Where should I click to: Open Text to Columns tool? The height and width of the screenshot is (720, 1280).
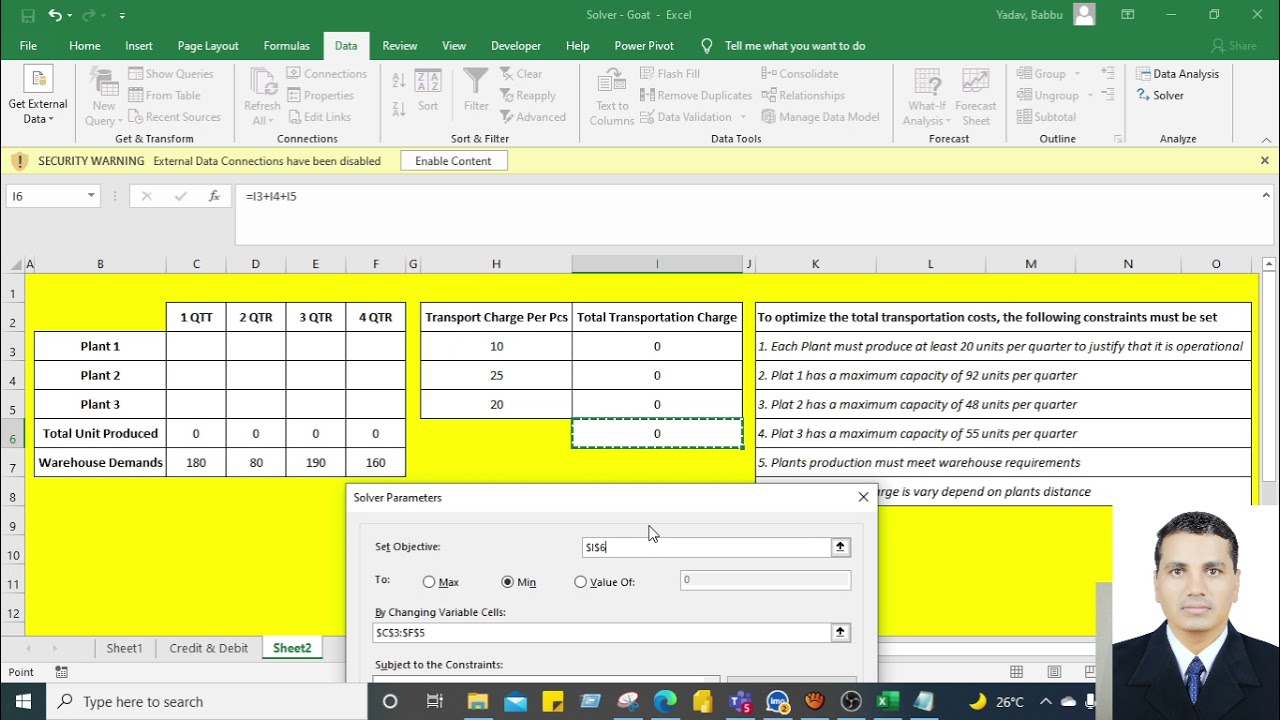[x=611, y=98]
